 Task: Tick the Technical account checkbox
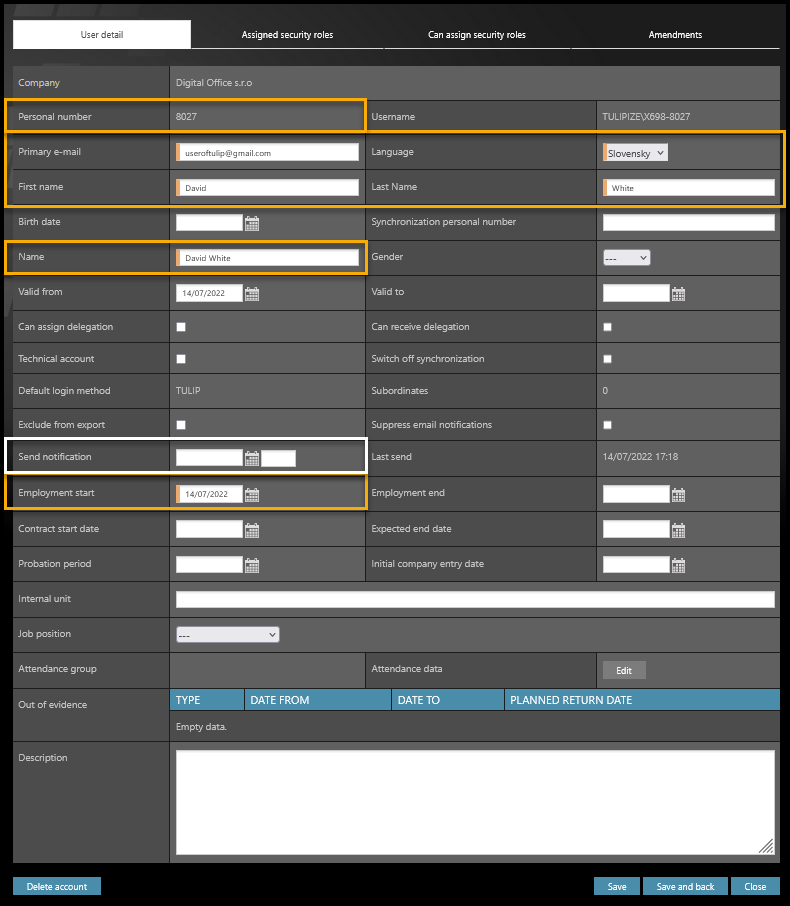tap(181, 359)
